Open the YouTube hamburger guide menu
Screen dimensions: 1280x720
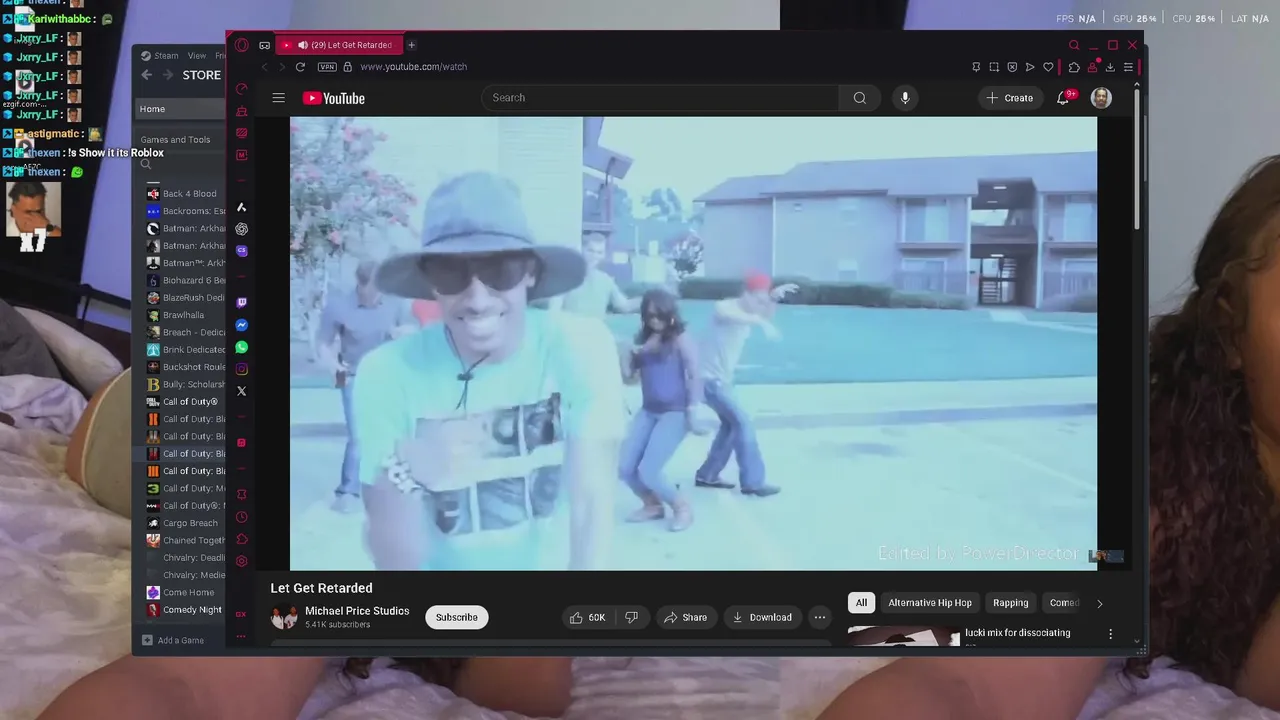click(x=279, y=98)
